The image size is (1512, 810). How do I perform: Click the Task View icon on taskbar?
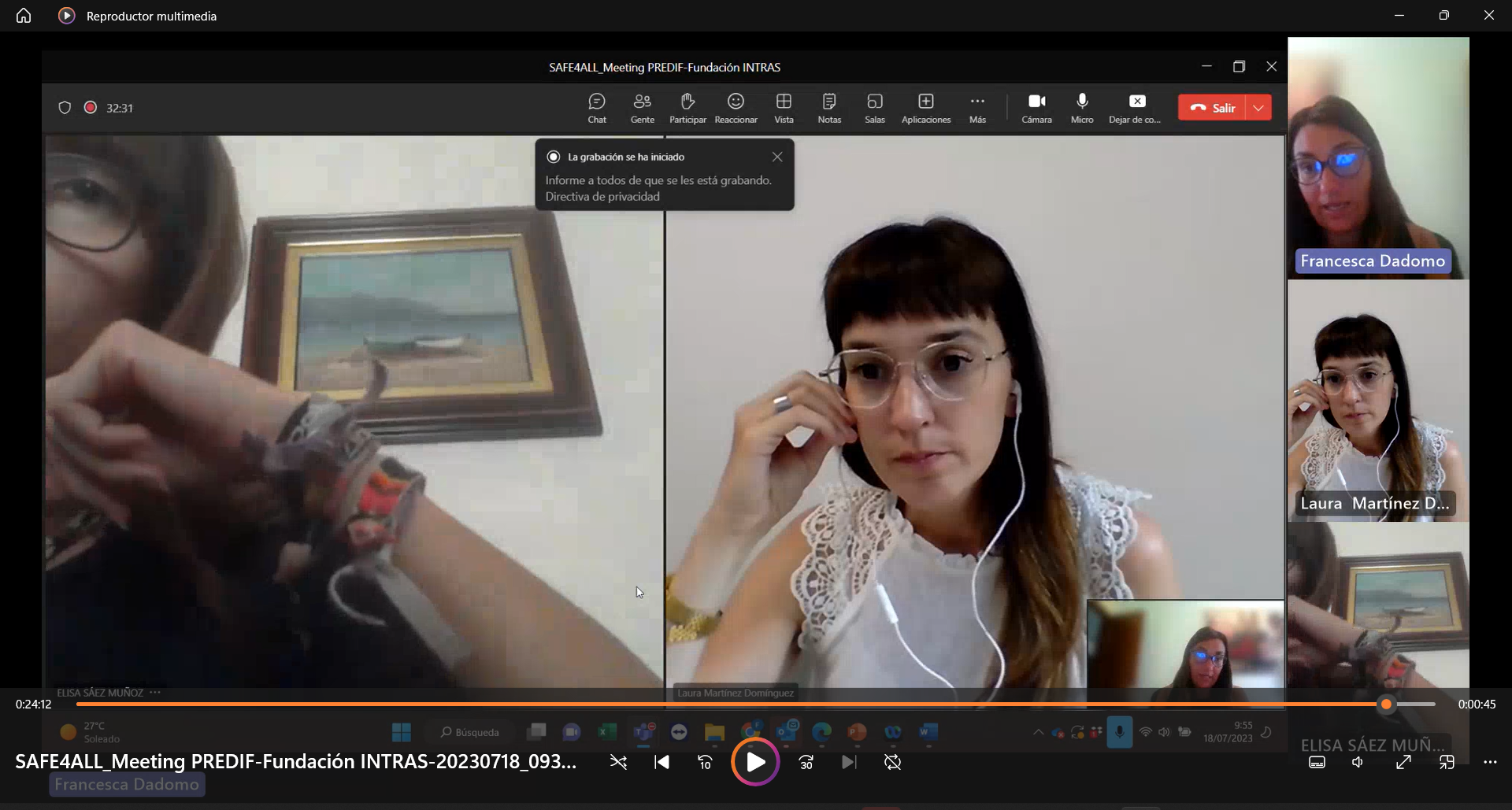(537, 733)
